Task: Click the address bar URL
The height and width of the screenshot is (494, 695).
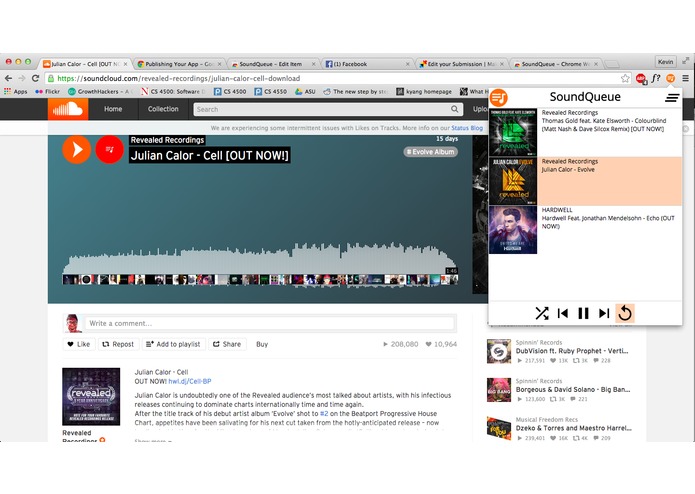Action: tap(179, 78)
